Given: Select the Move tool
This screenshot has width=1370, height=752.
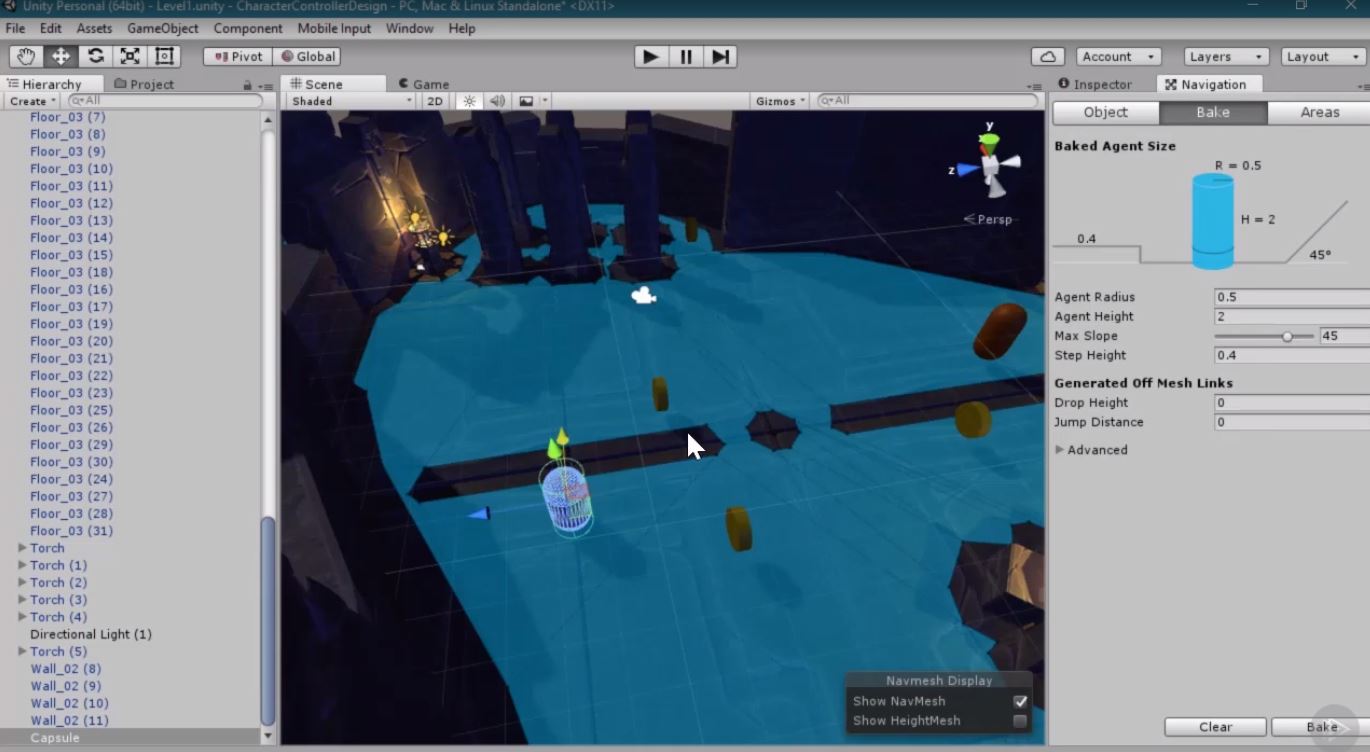Looking at the screenshot, I should pyautogui.click(x=60, y=57).
